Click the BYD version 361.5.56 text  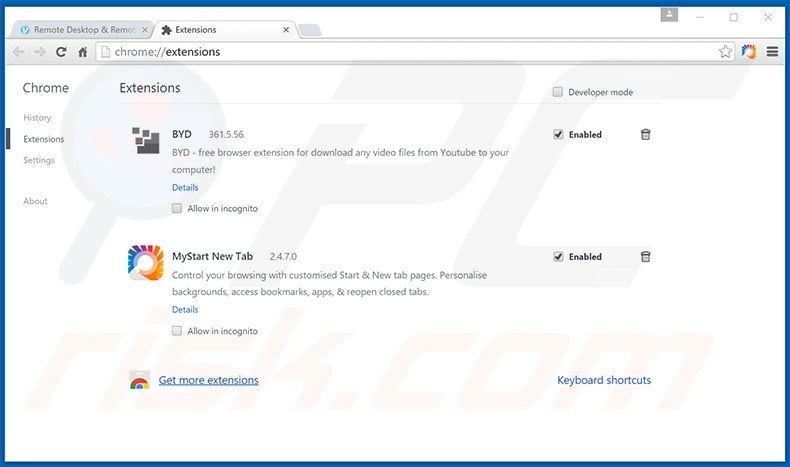226,135
